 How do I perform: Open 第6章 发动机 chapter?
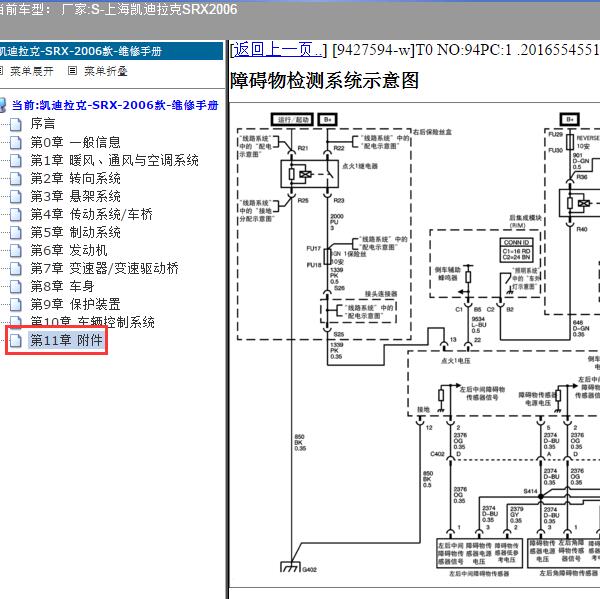tap(69, 250)
